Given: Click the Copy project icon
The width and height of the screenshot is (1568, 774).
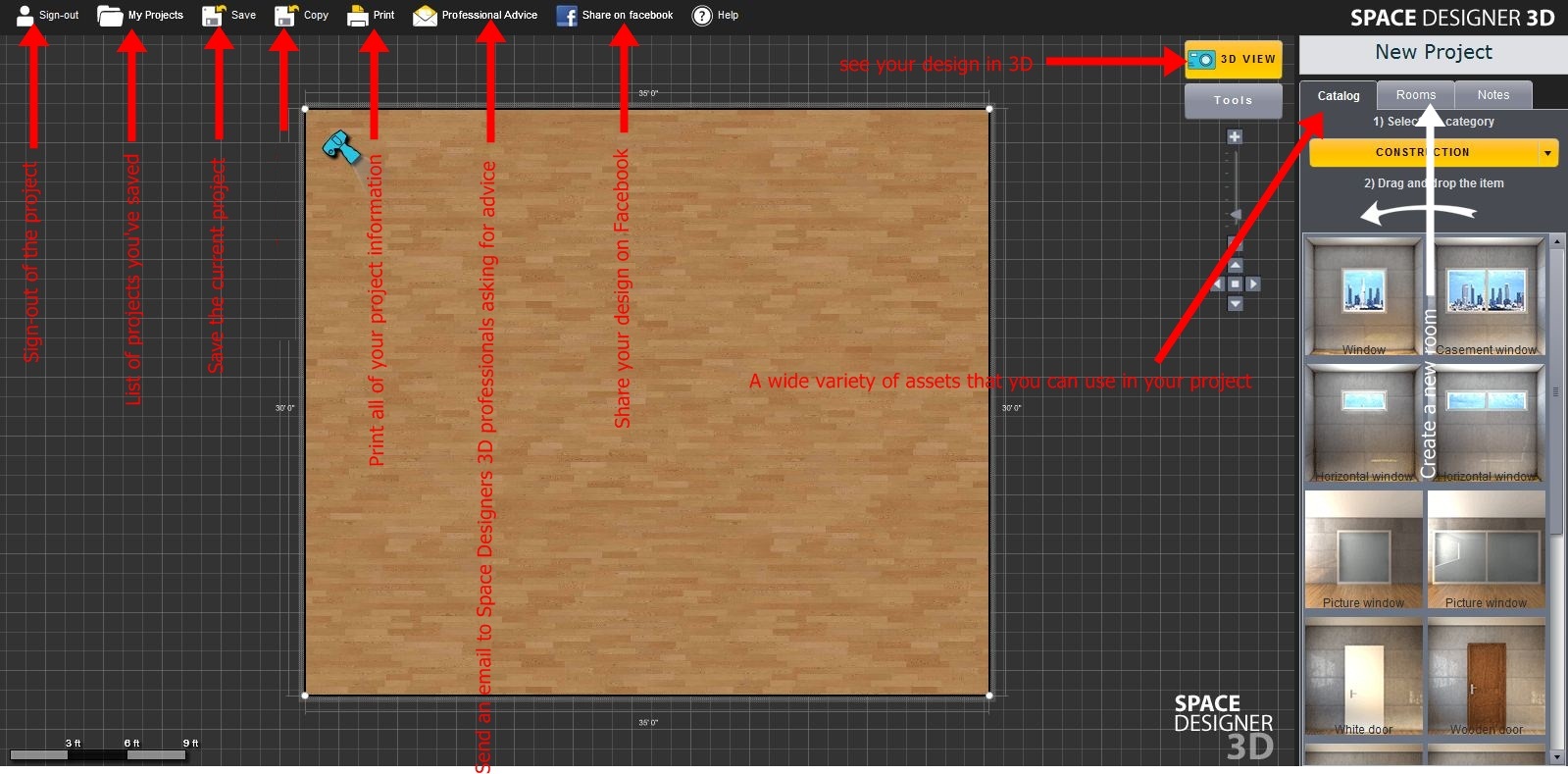Looking at the screenshot, I should pyautogui.click(x=285, y=16).
